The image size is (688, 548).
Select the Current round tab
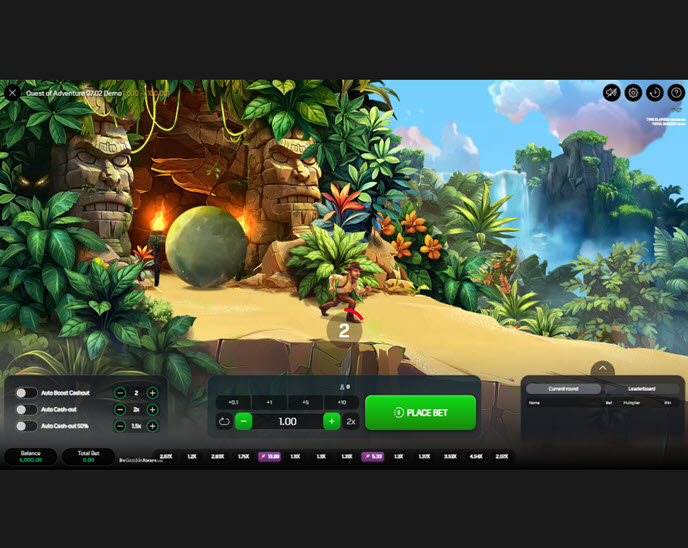564,388
